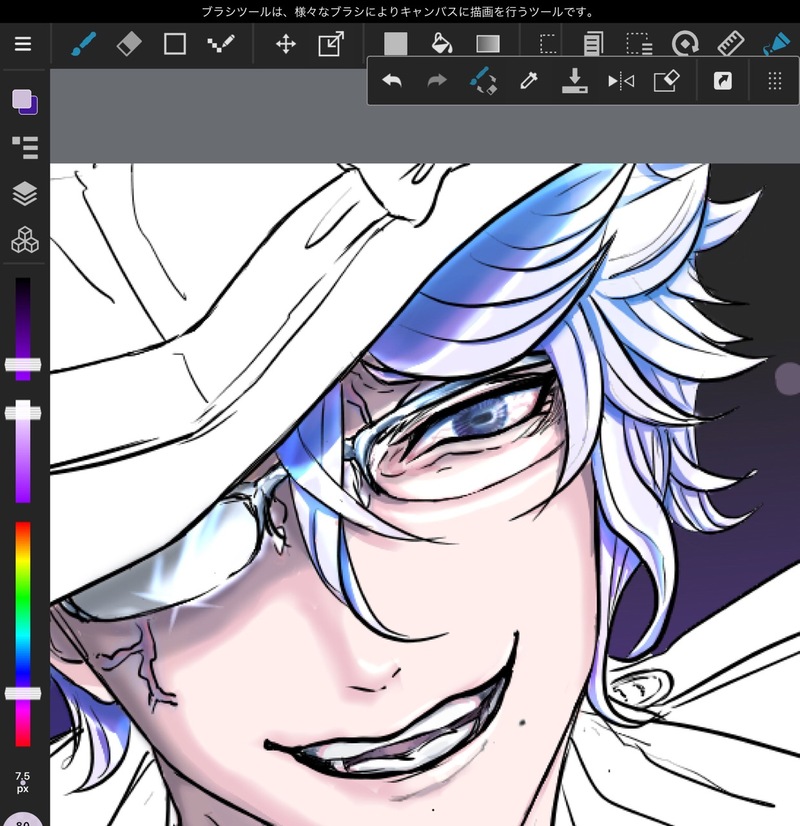Select the blue pen settings icon

tap(776, 44)
